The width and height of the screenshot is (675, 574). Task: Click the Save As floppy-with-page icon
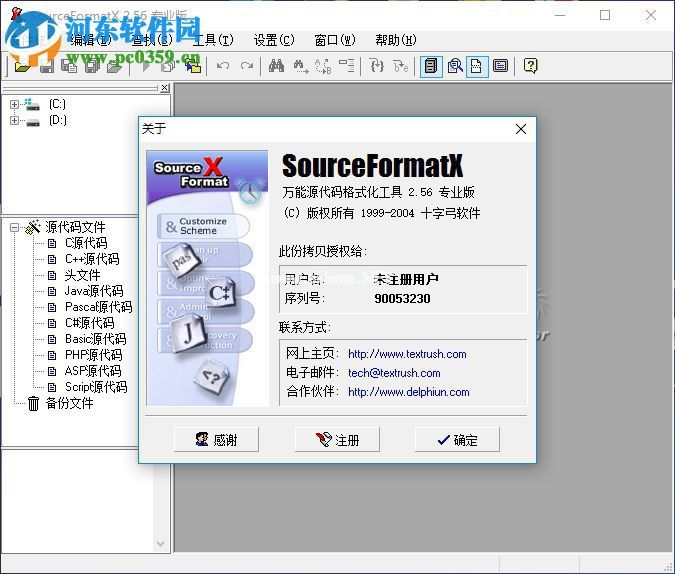tap(69, 66)
